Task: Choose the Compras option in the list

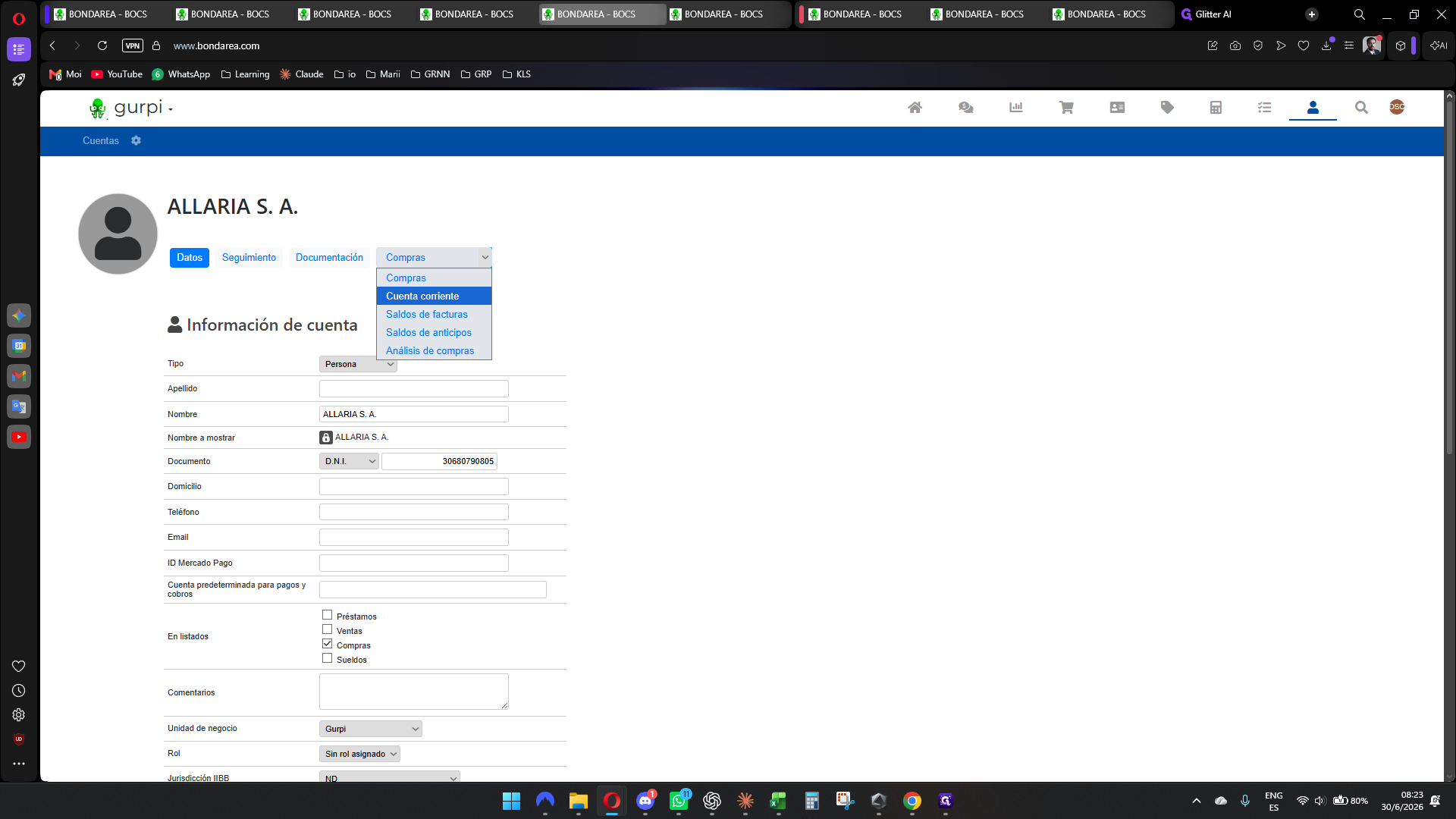Action: click(x=434, y=278)
